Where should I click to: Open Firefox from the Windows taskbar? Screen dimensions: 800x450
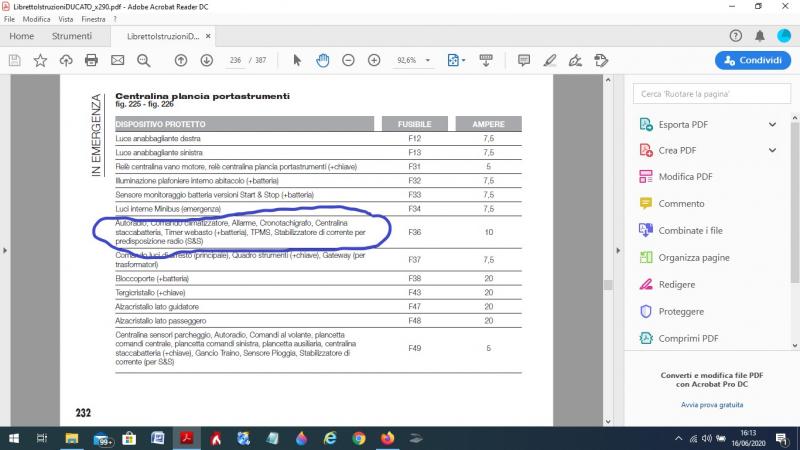click(x=387, y=438)
